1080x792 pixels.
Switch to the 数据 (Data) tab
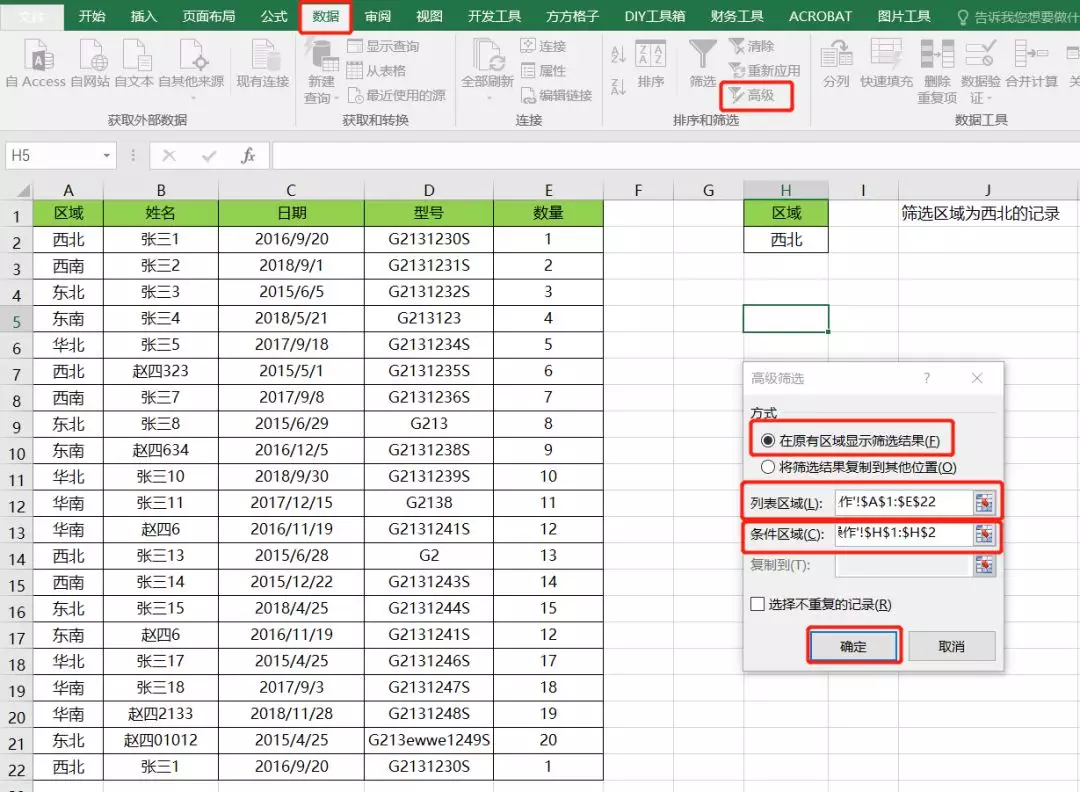pos(325,16)
